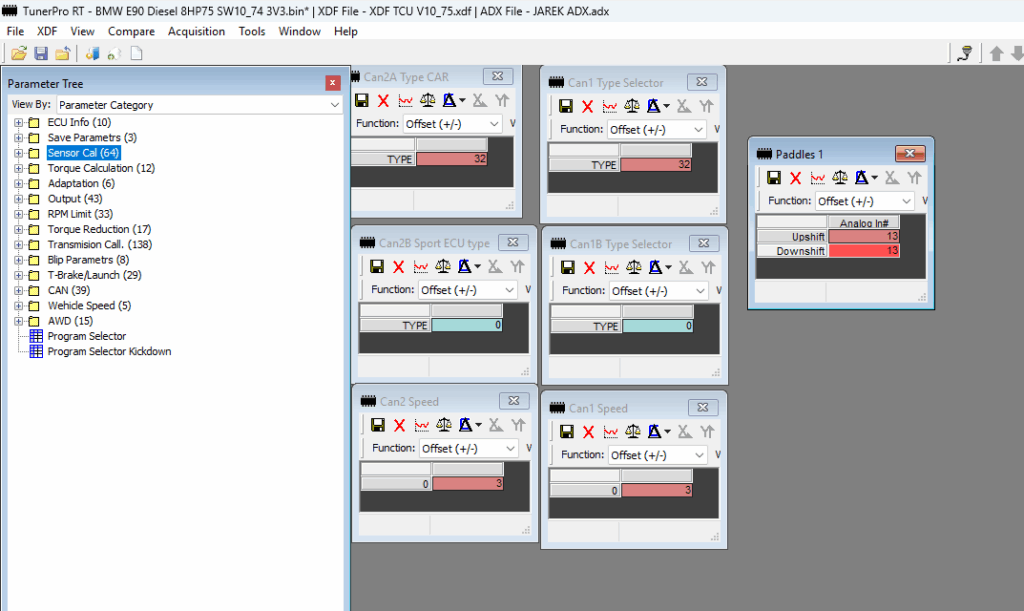1024x611 pixels.
Task: Open the Acquisition menu
Action: (197, 31)
